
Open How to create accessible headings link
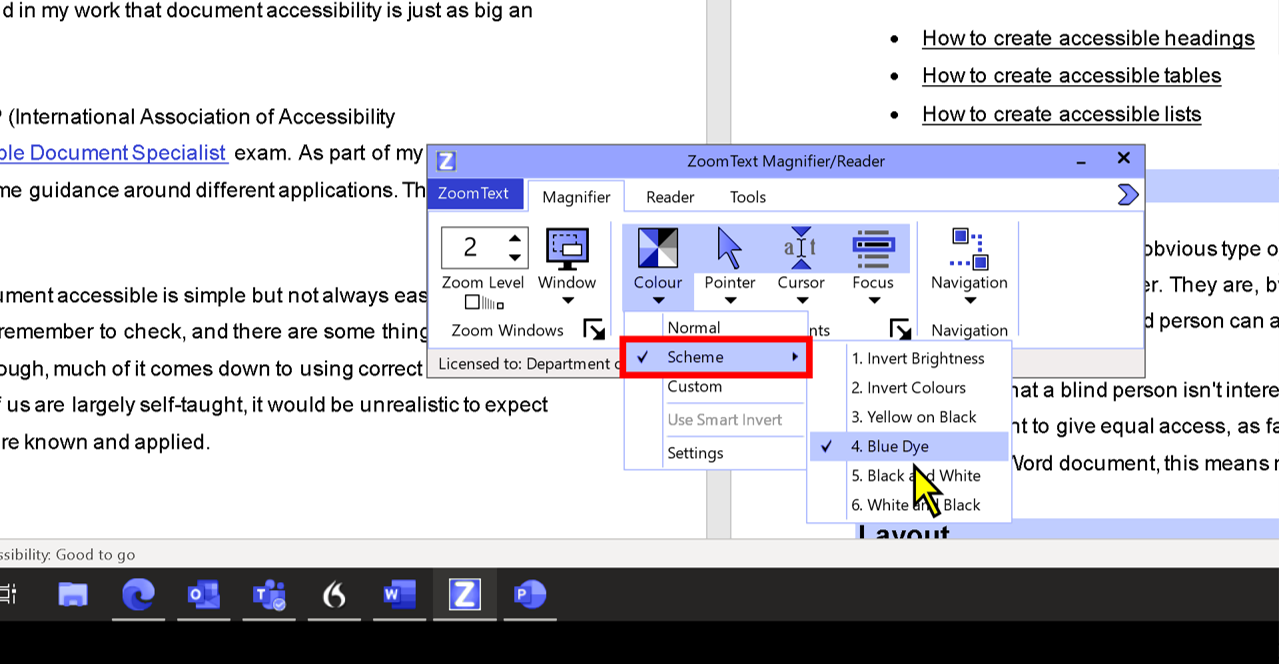pyautogui.click(x=1088, y=38)
